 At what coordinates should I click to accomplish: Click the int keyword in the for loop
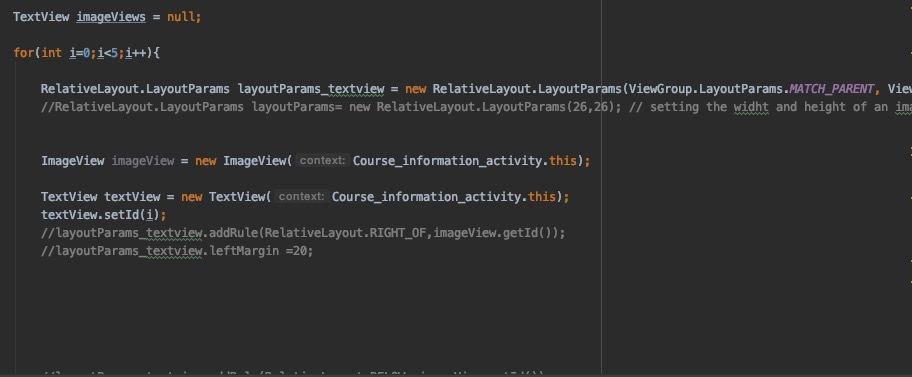tap(51, 53)
